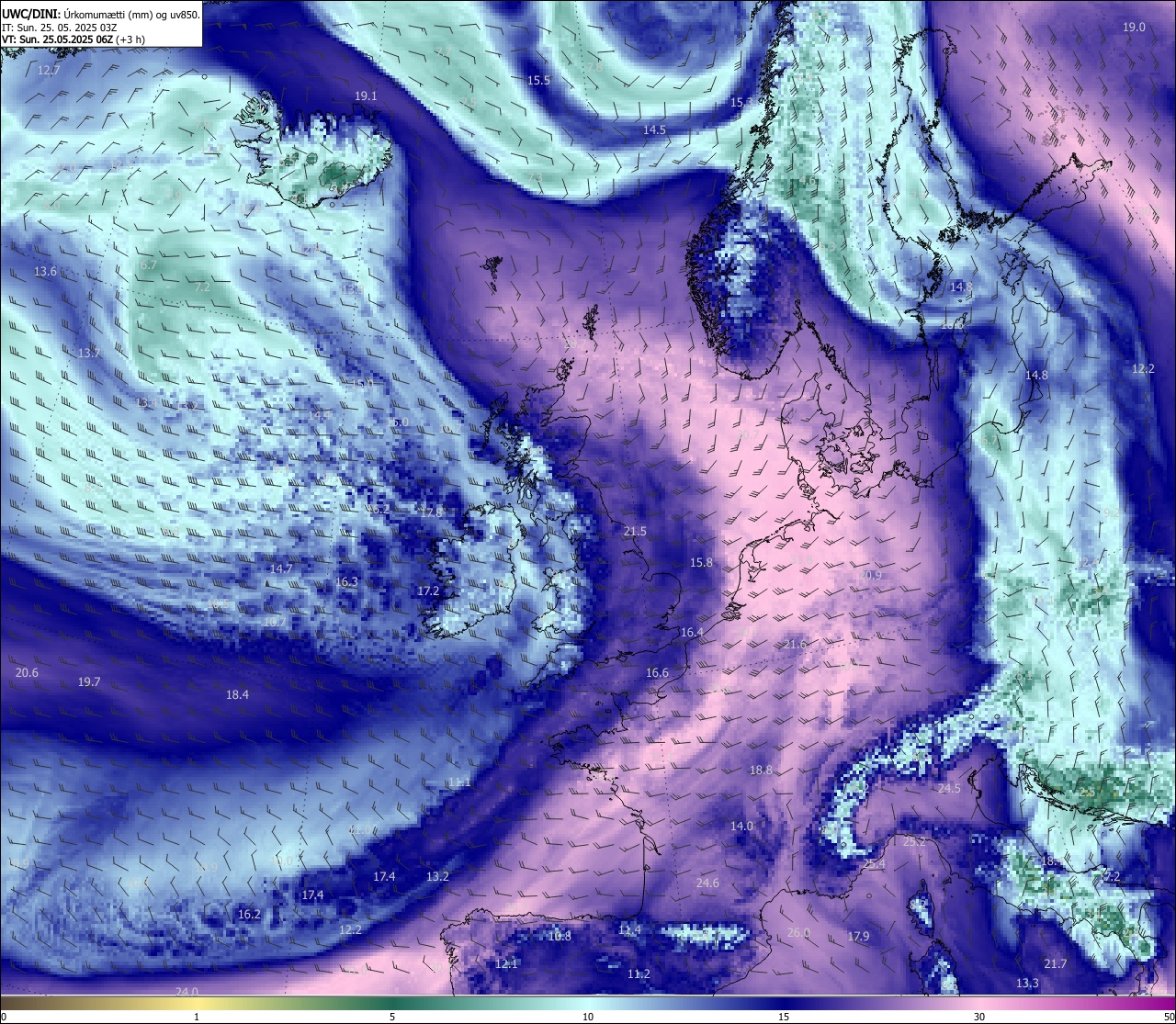
Task: Select the 21.7 map value
Action: (x=1056, y=964)
